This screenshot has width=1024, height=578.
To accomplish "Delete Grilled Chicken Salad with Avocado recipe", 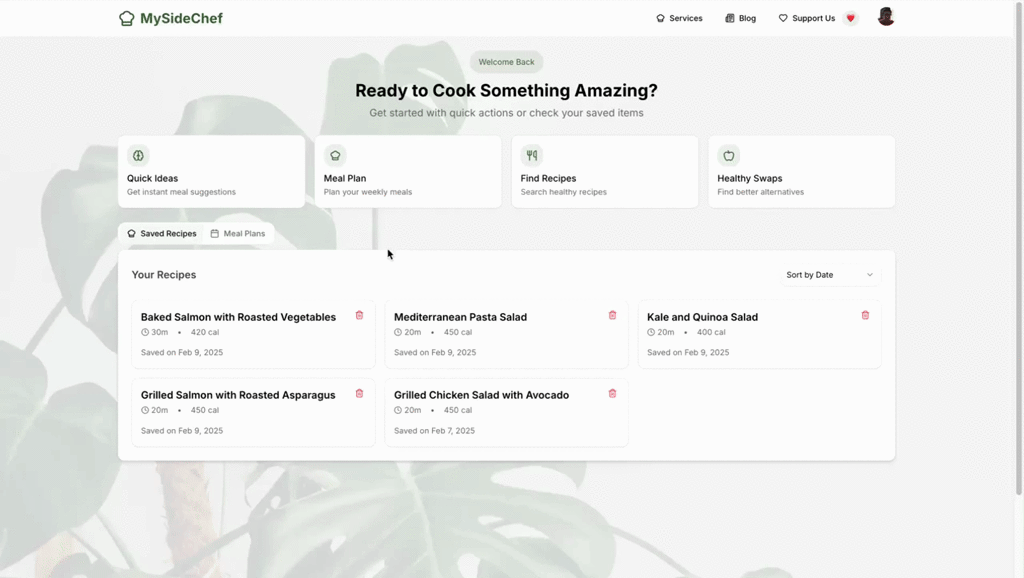I will (613, 394).
